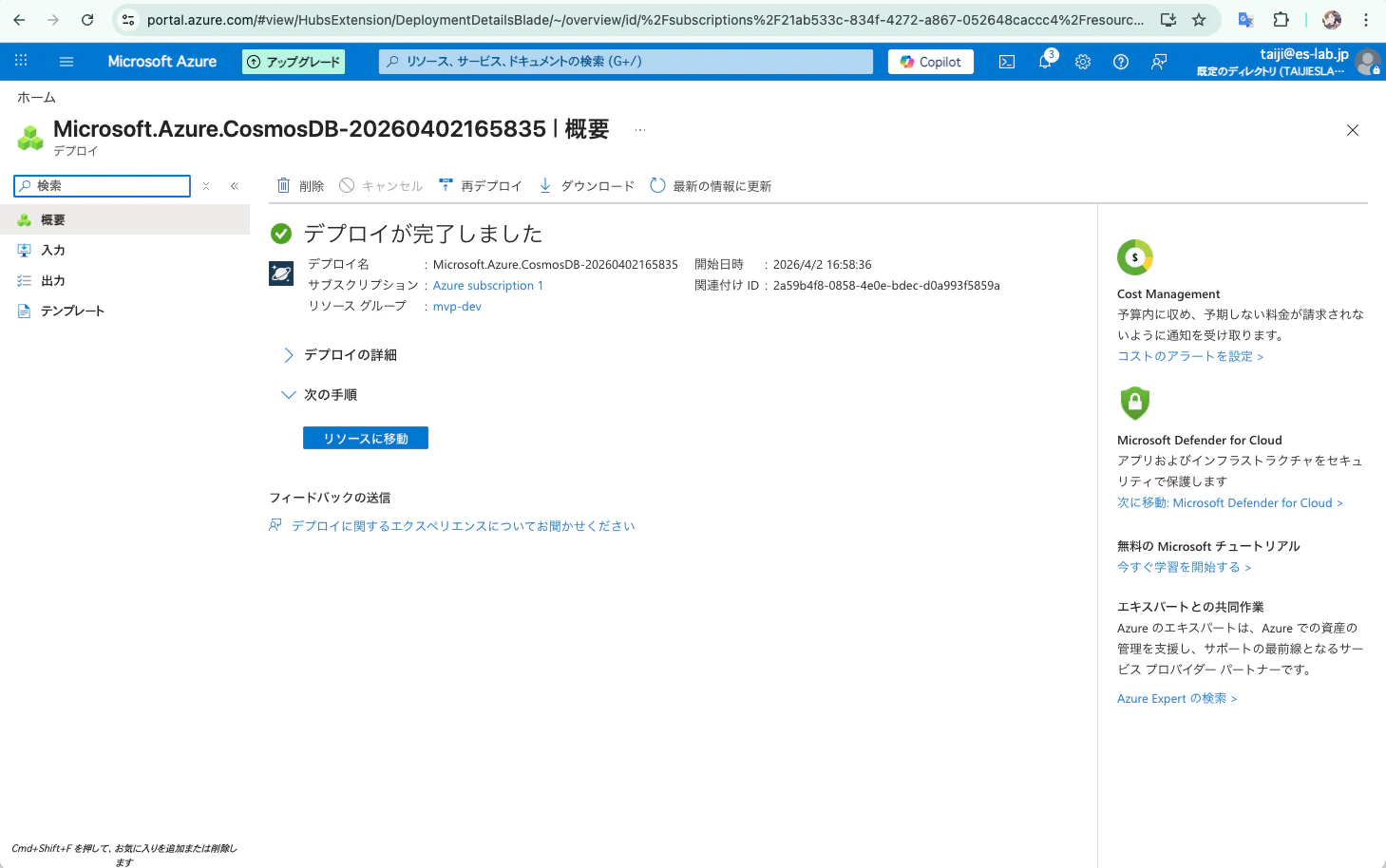
Task: Go back with the browser back arrow
Action: coord(19,19)
